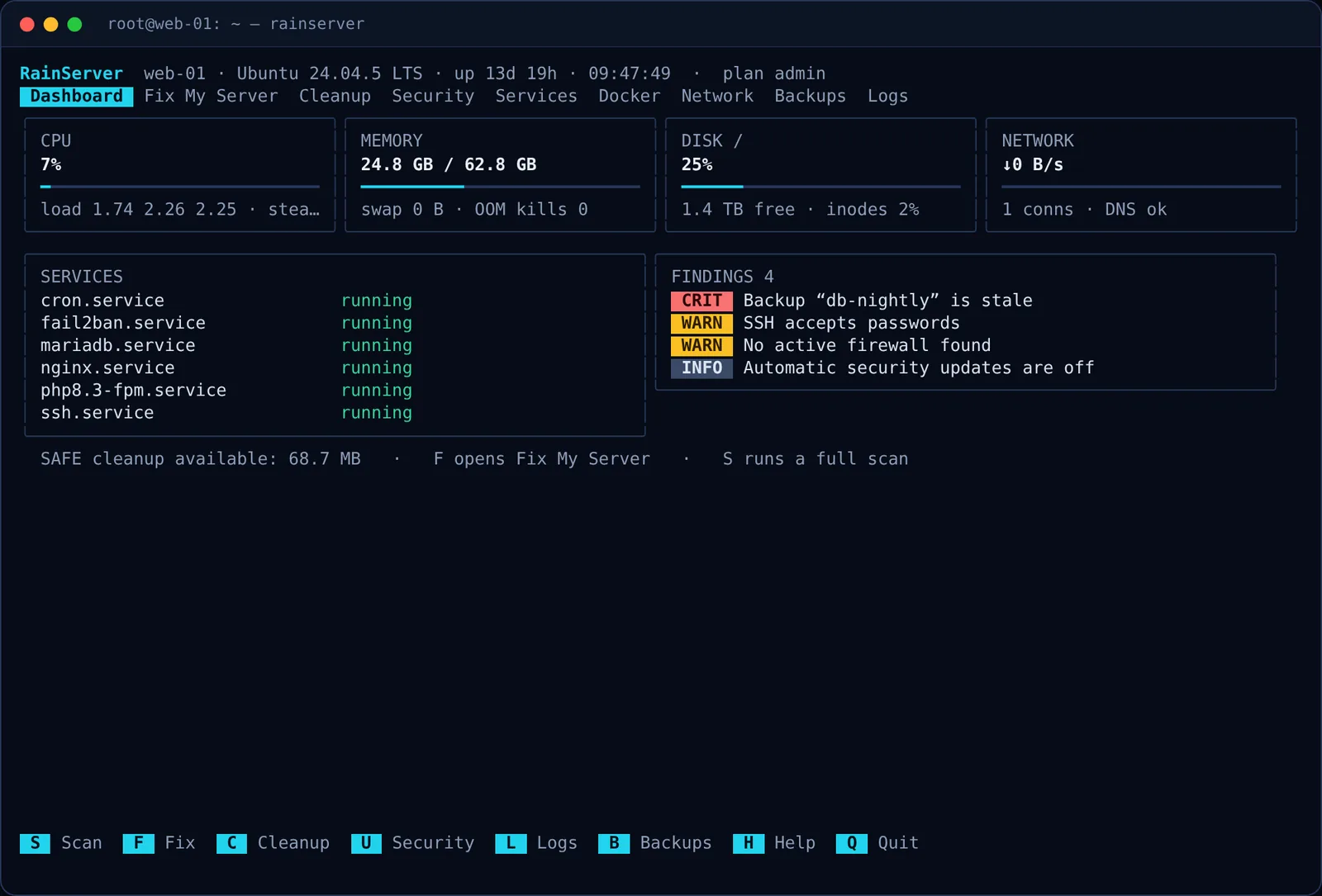Click the Logs label in footer
This screenshot has height=896, width=1322.
point(557,843)
